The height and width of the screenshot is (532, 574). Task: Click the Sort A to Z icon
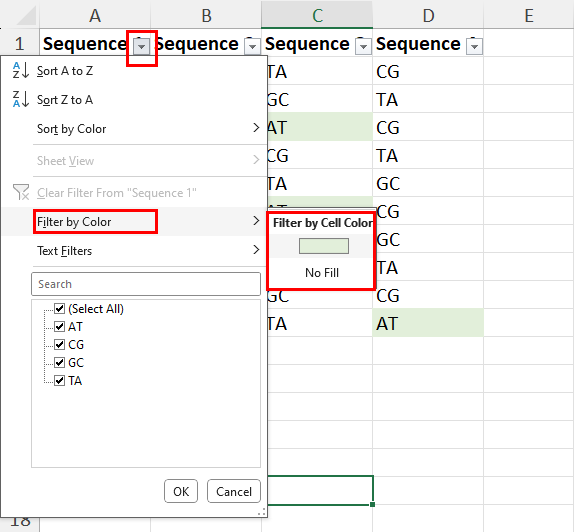pos(20,70)
